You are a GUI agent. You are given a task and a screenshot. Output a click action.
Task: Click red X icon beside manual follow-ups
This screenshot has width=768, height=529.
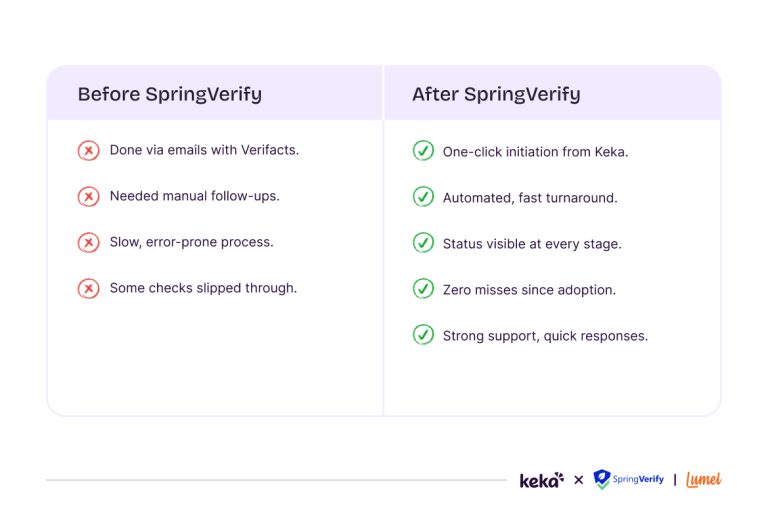(x=88, y=197)
